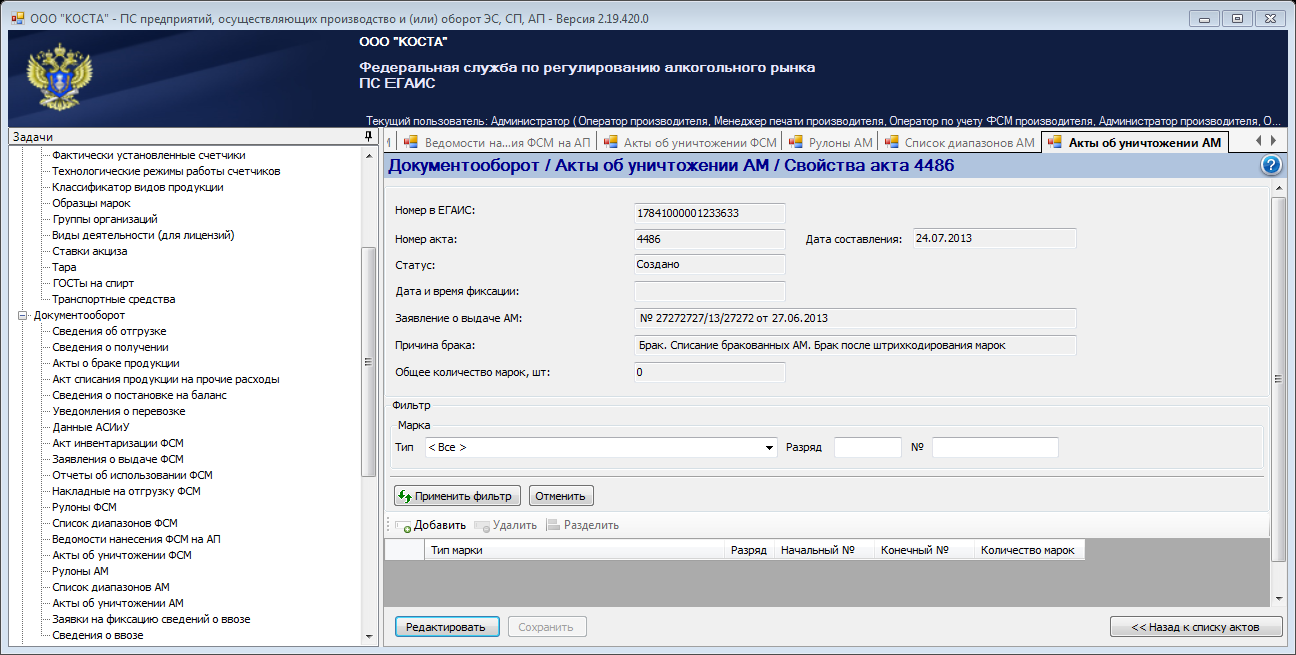Screen dimensions: 1296x655
Task: Click the Причина брака field
Action: 855,345
